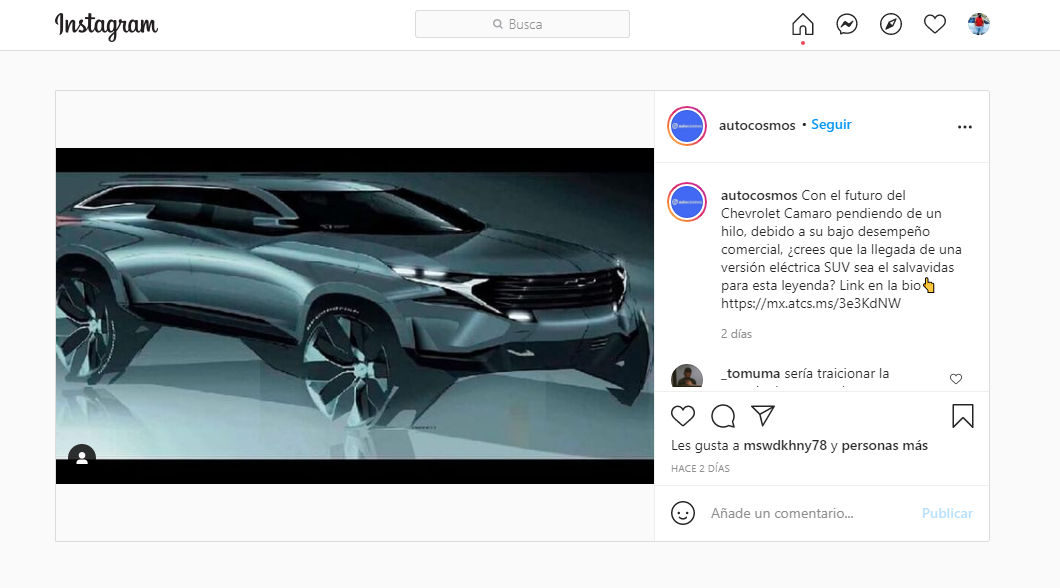This screenshot has width=1060, height=588.
Task: Follow autocosmos with Seguir
Action: pos(831,124)
